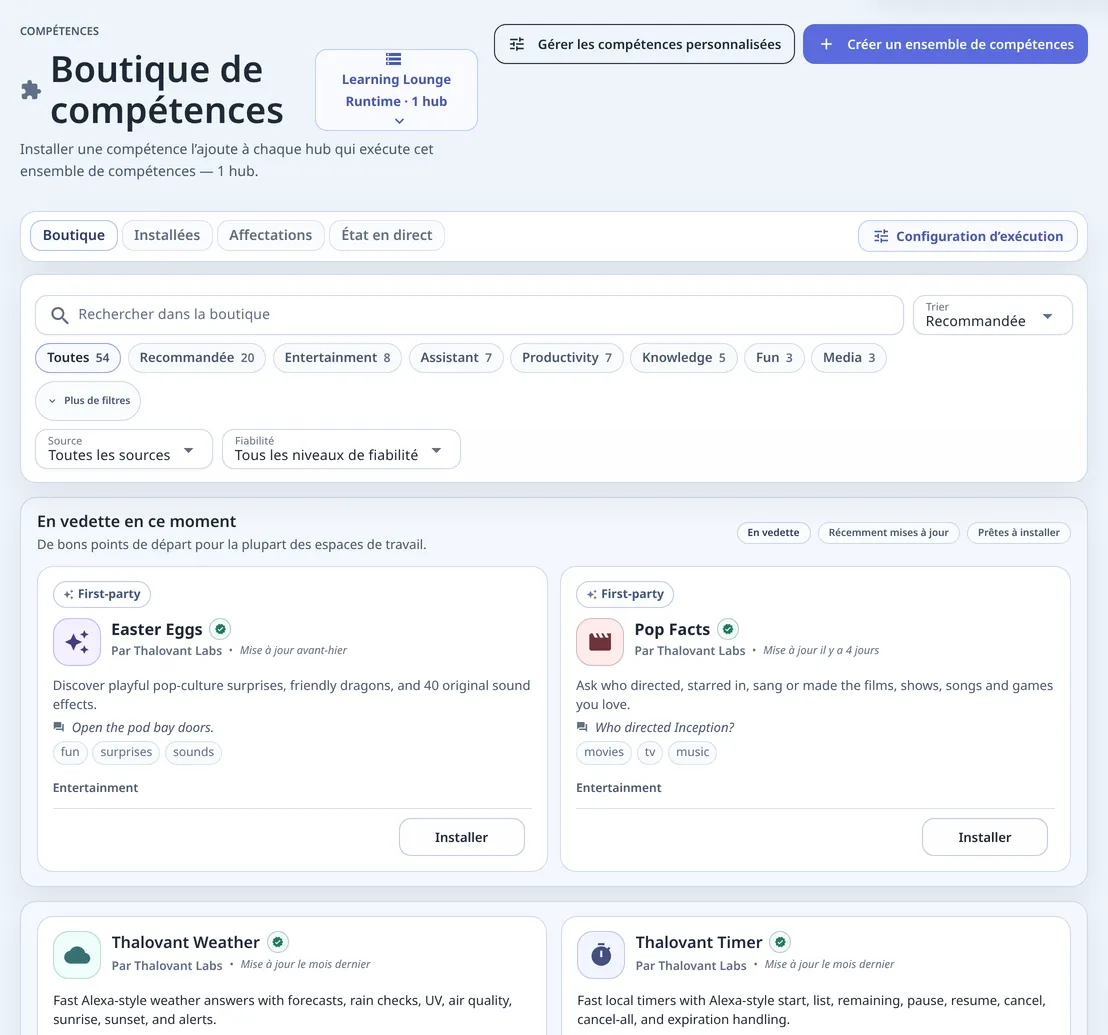Click the movies tag on Pop Facts

point(603,752)
